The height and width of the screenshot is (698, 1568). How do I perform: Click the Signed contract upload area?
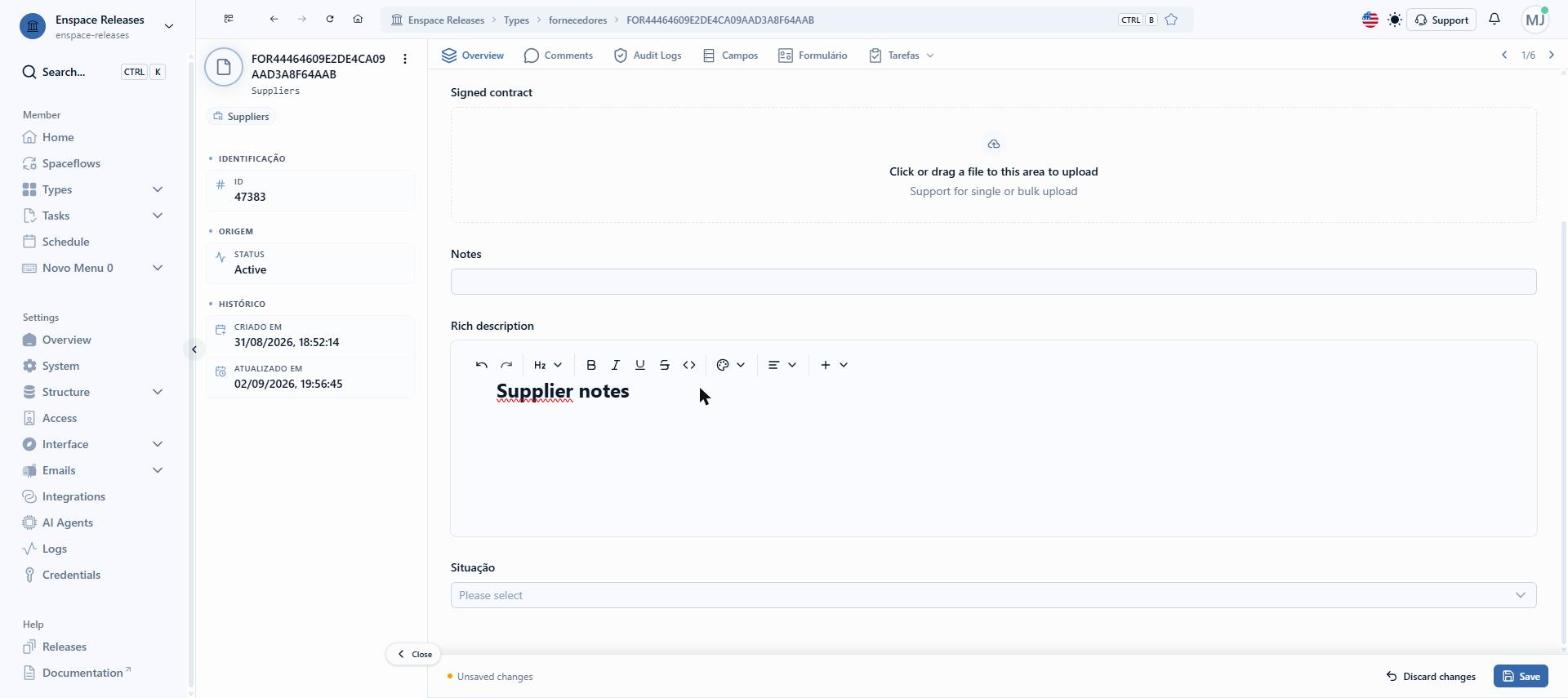[993, 165]
